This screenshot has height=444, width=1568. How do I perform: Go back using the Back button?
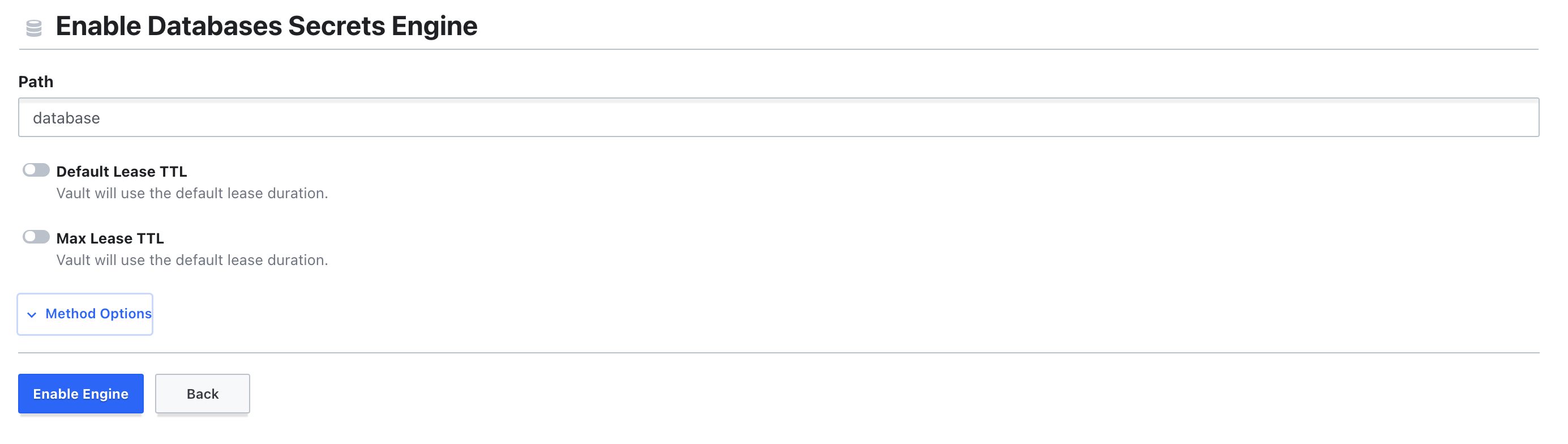point(202,394)
